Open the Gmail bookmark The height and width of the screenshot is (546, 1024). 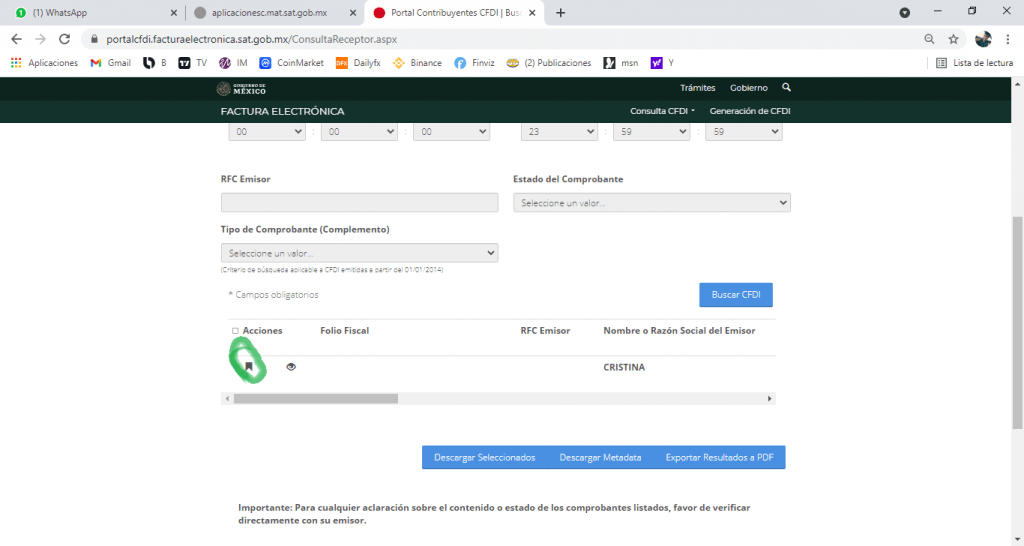tap(111, 63)
